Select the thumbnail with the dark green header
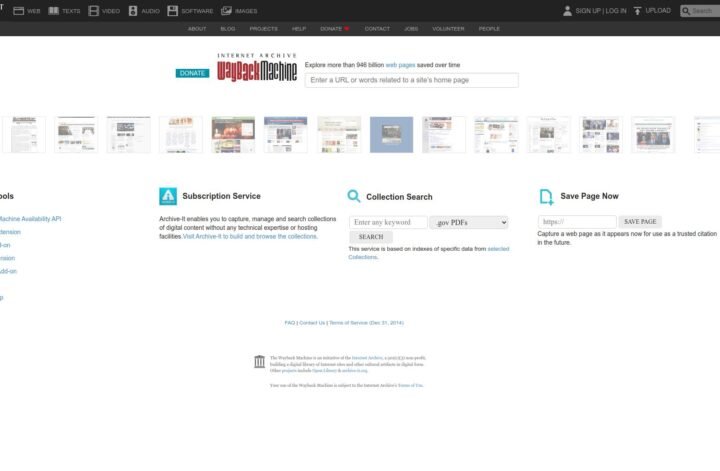This screenshot has width=720, height=471. tap(233, 135)
